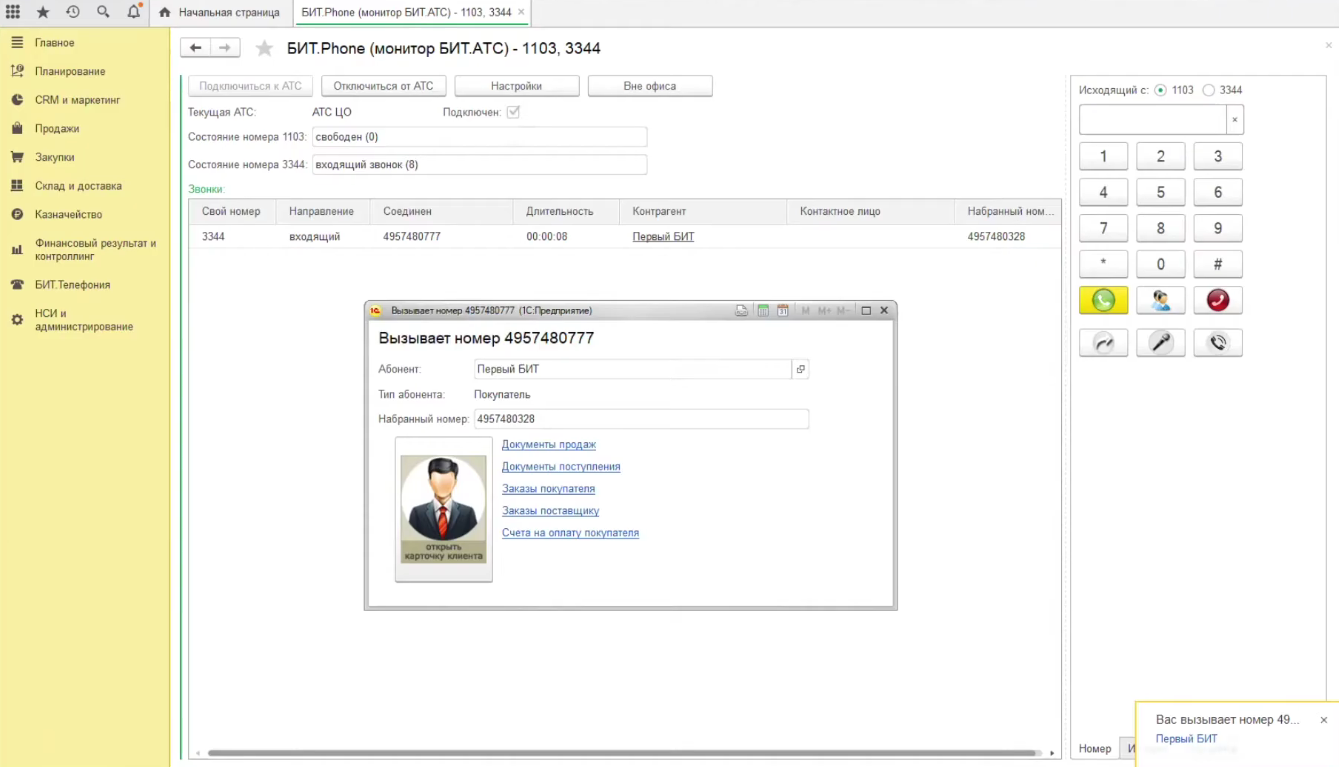Select the Номер tab in the dialer panel
Screen dimensions: 1339x767
(x=1095, y=748)
